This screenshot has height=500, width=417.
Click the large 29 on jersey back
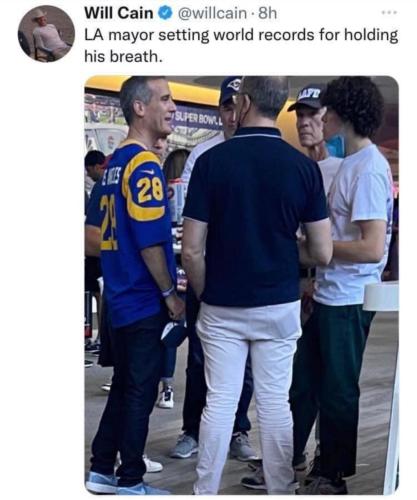(108, 223)
